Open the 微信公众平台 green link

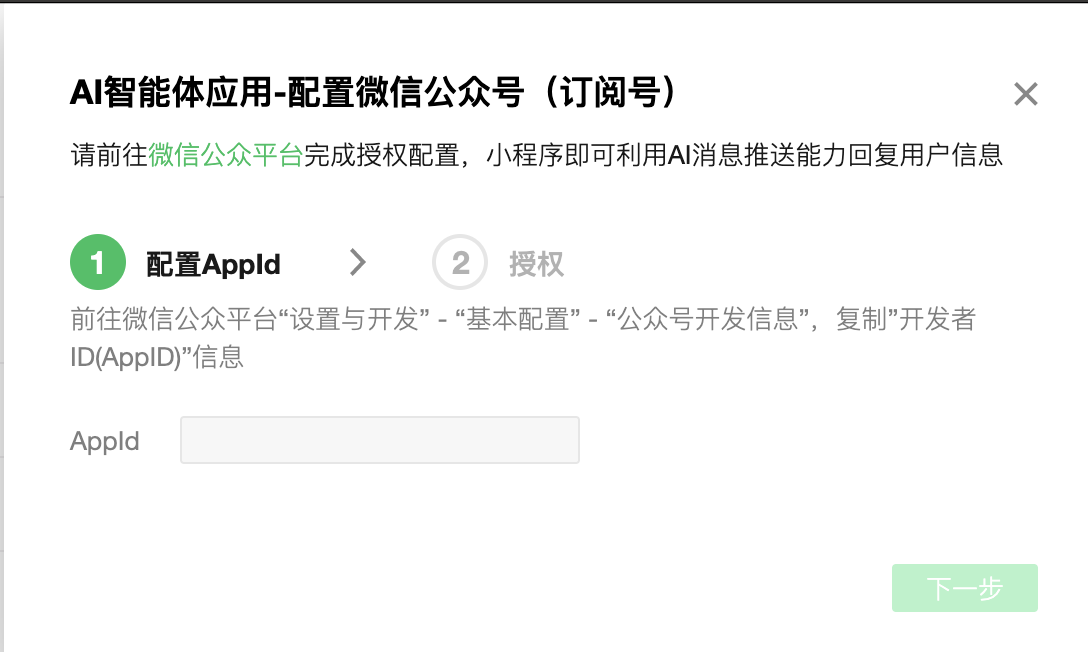(226, 155)
